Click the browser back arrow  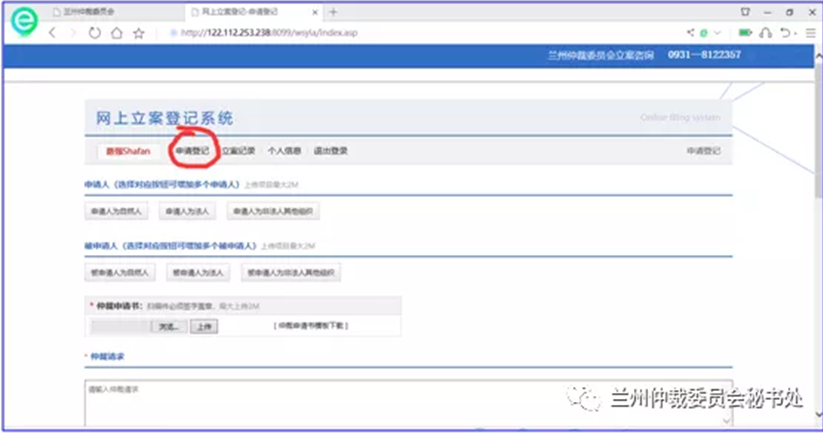pyautogui.click(x=52, y=33)
